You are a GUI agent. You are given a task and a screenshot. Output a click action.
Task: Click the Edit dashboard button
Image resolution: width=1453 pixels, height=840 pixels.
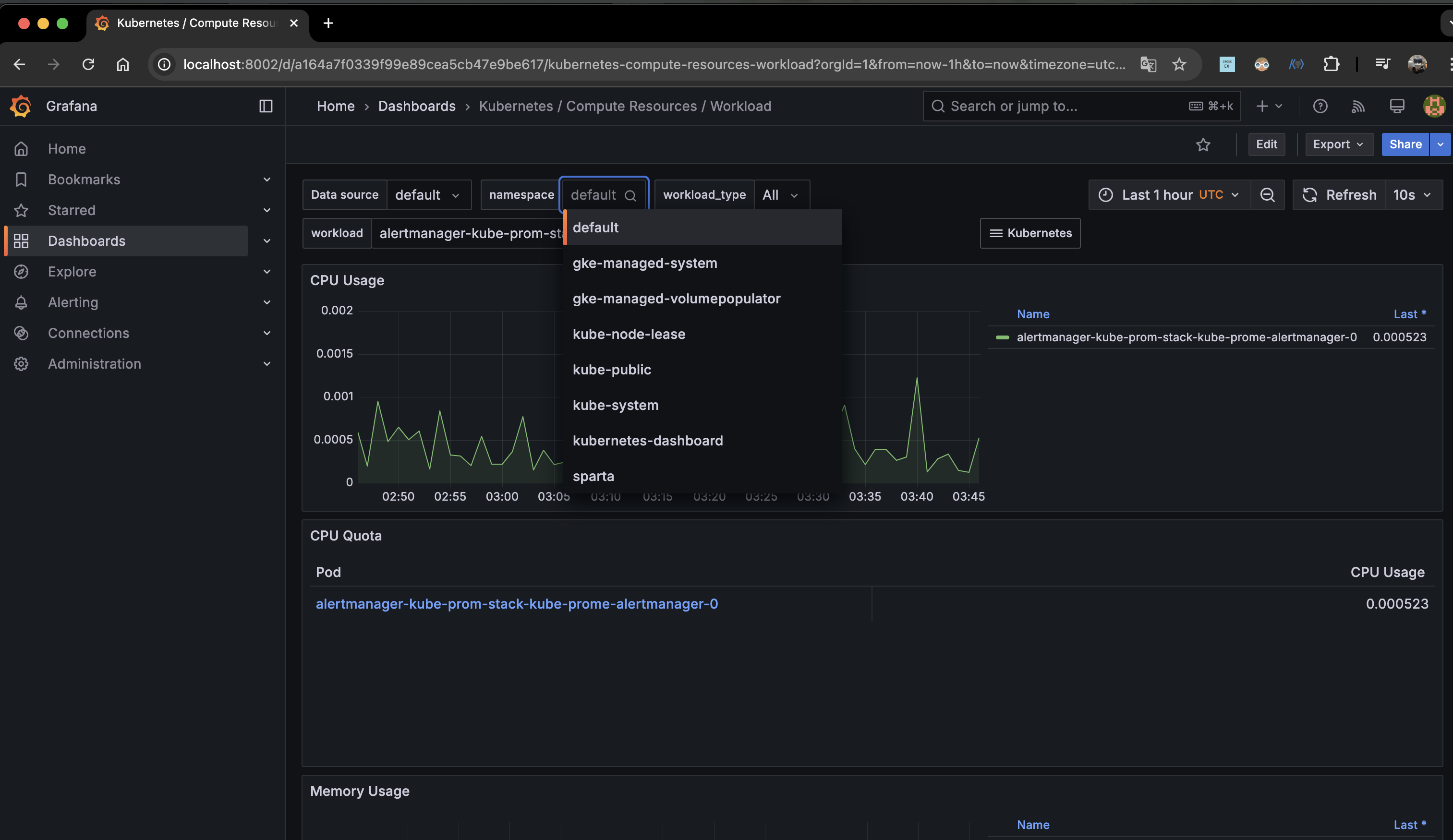tap(1267, 144)
